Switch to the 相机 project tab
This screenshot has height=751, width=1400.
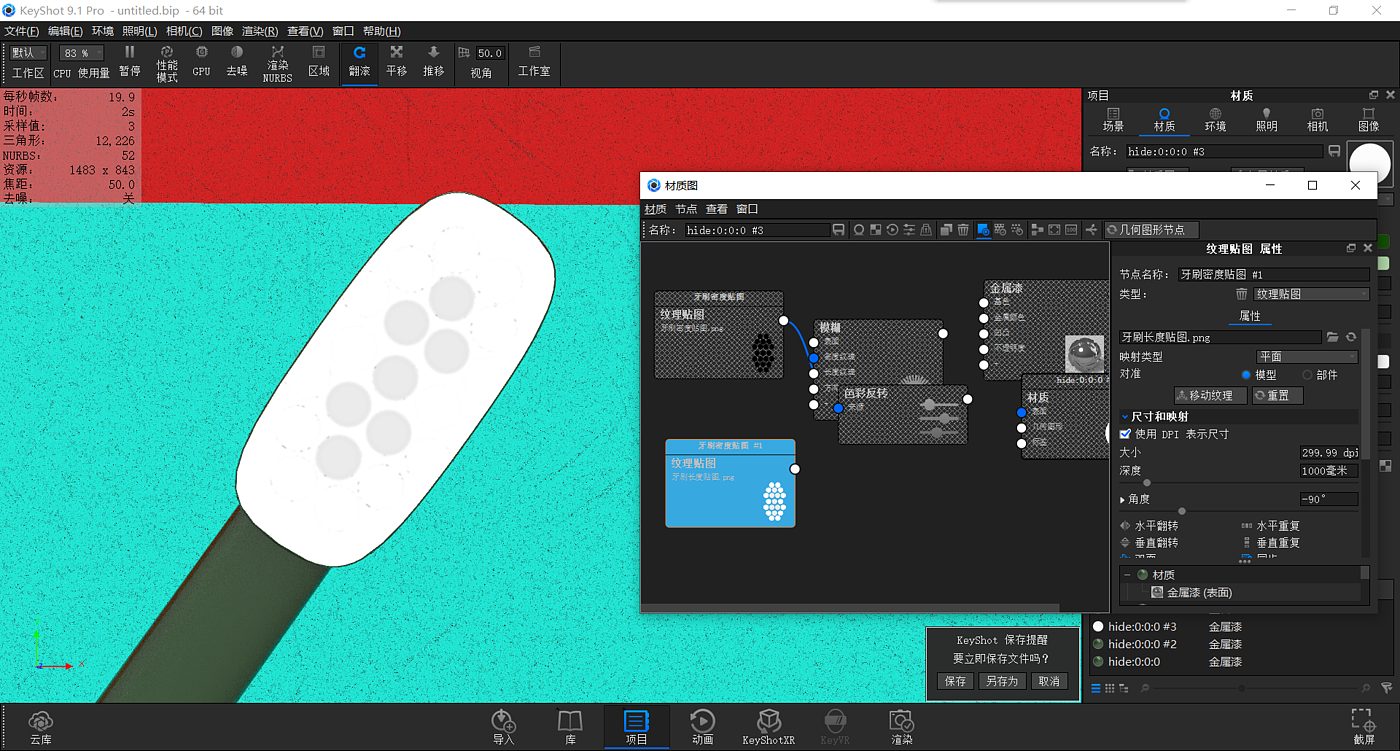[x=1318, y=120]
